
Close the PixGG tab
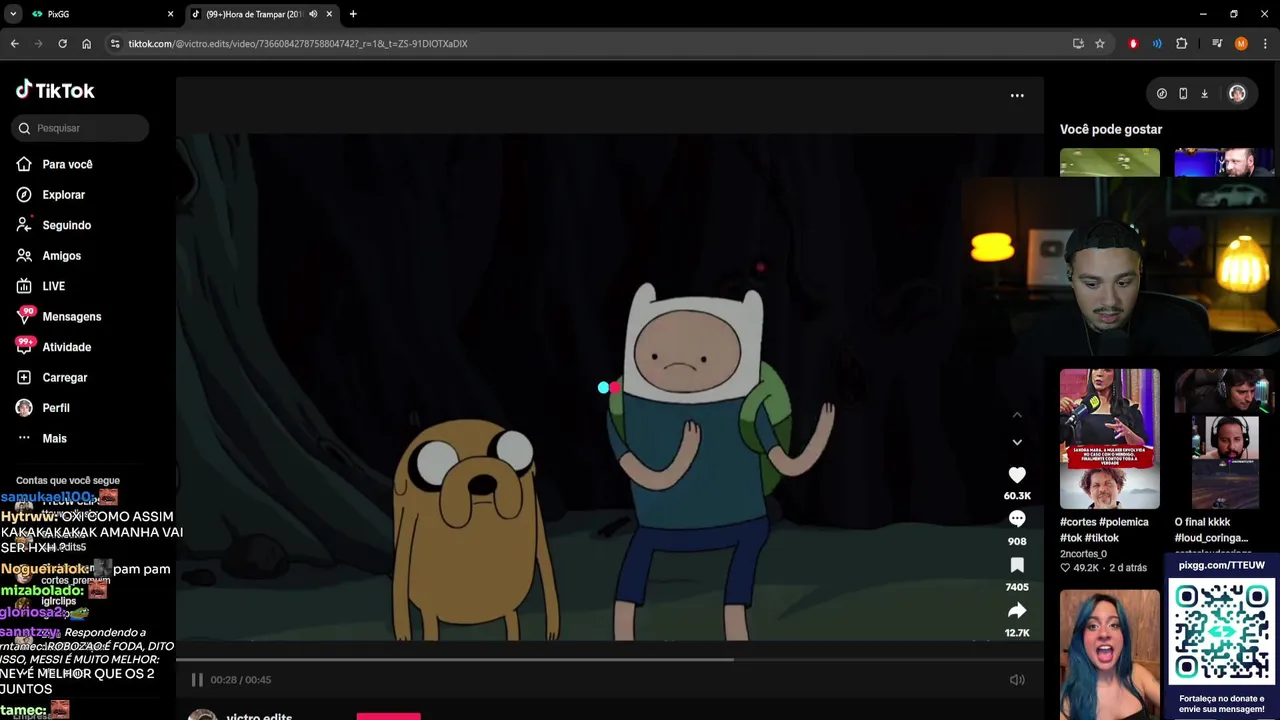[170, 14]
